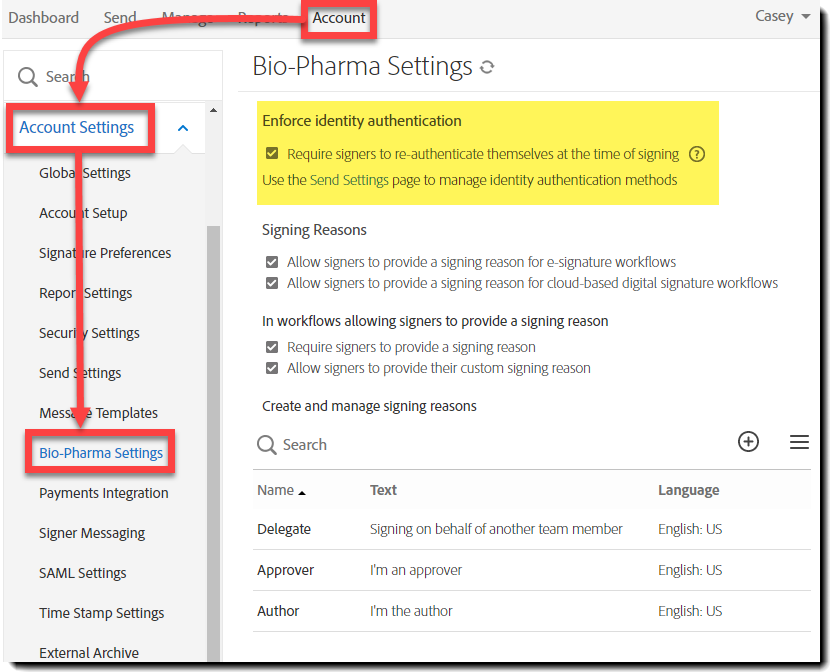Click the sidebar search field
Viewport: 830px width, 672px height.
pyautogui.click(x=113, y=77)
